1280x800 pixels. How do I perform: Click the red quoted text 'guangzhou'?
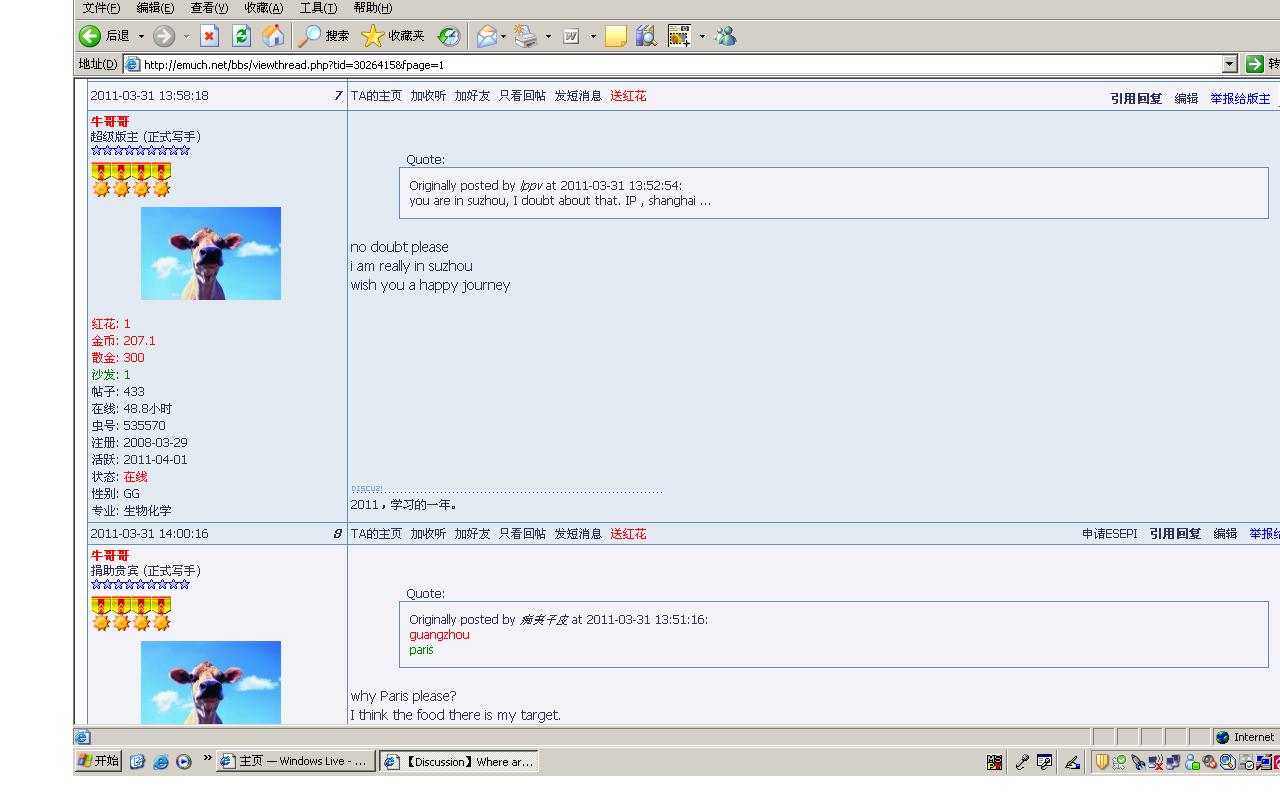pyautogui.click(x=439, y=635)
